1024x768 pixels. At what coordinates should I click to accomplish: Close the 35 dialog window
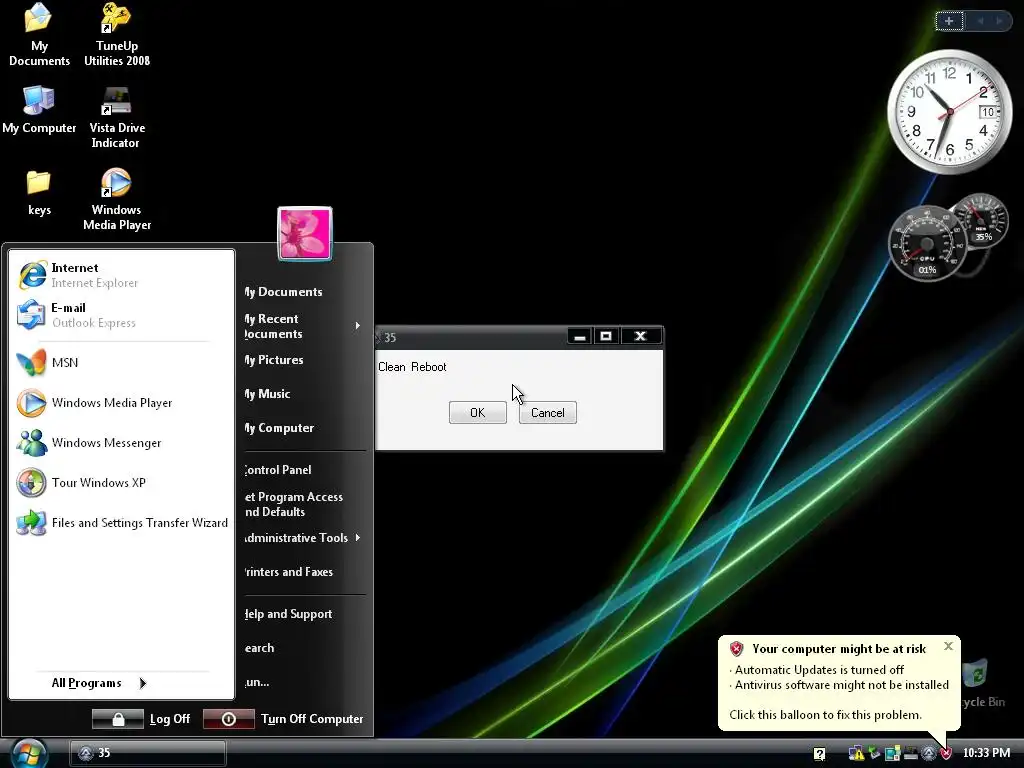pyautogui.click(x=641, y=336)
